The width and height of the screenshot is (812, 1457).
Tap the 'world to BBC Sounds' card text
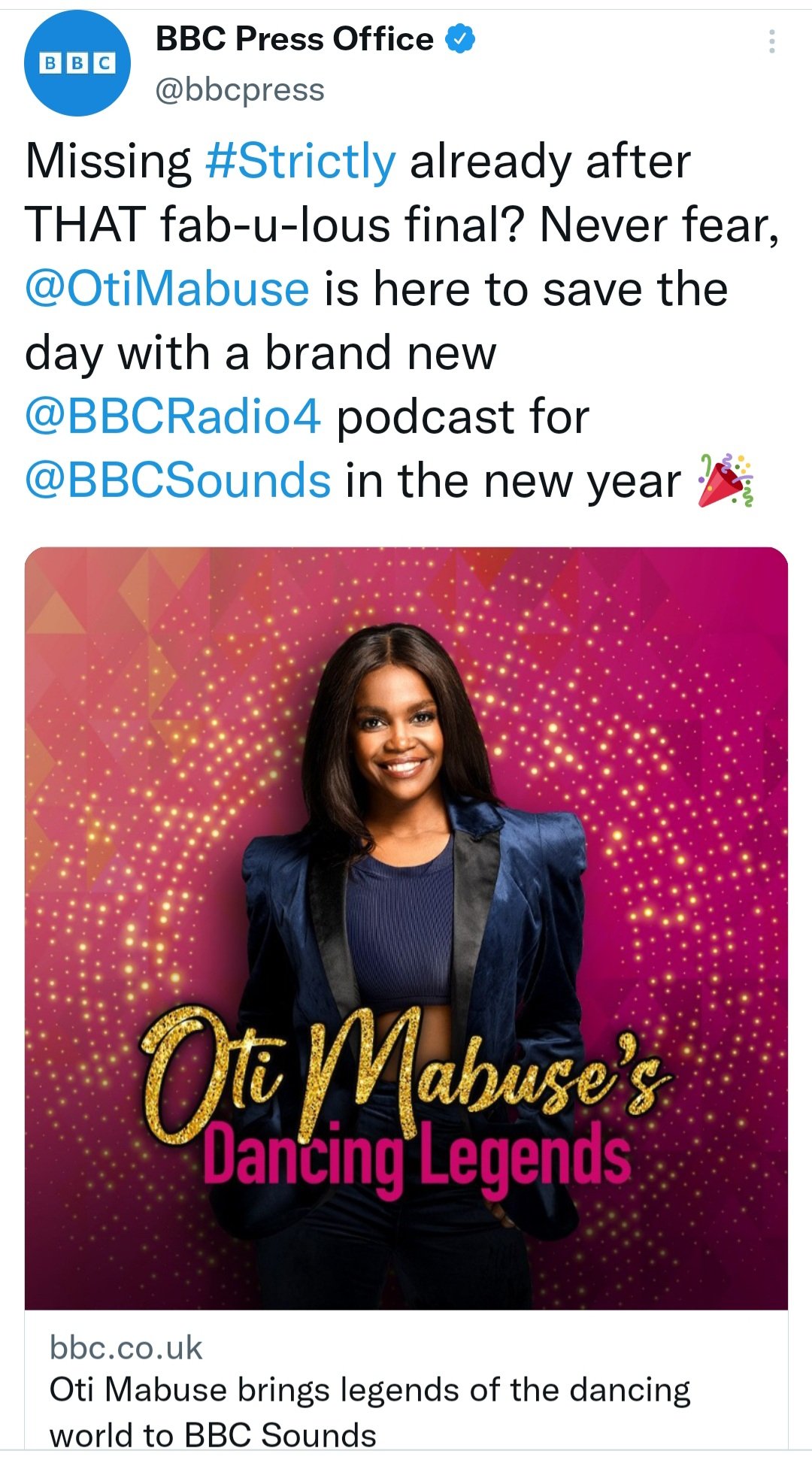click(213, 1435)
